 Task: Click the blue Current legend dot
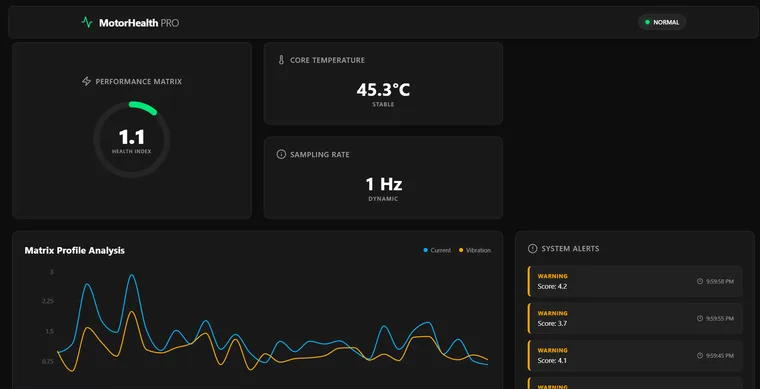click(x=426, y=250)
